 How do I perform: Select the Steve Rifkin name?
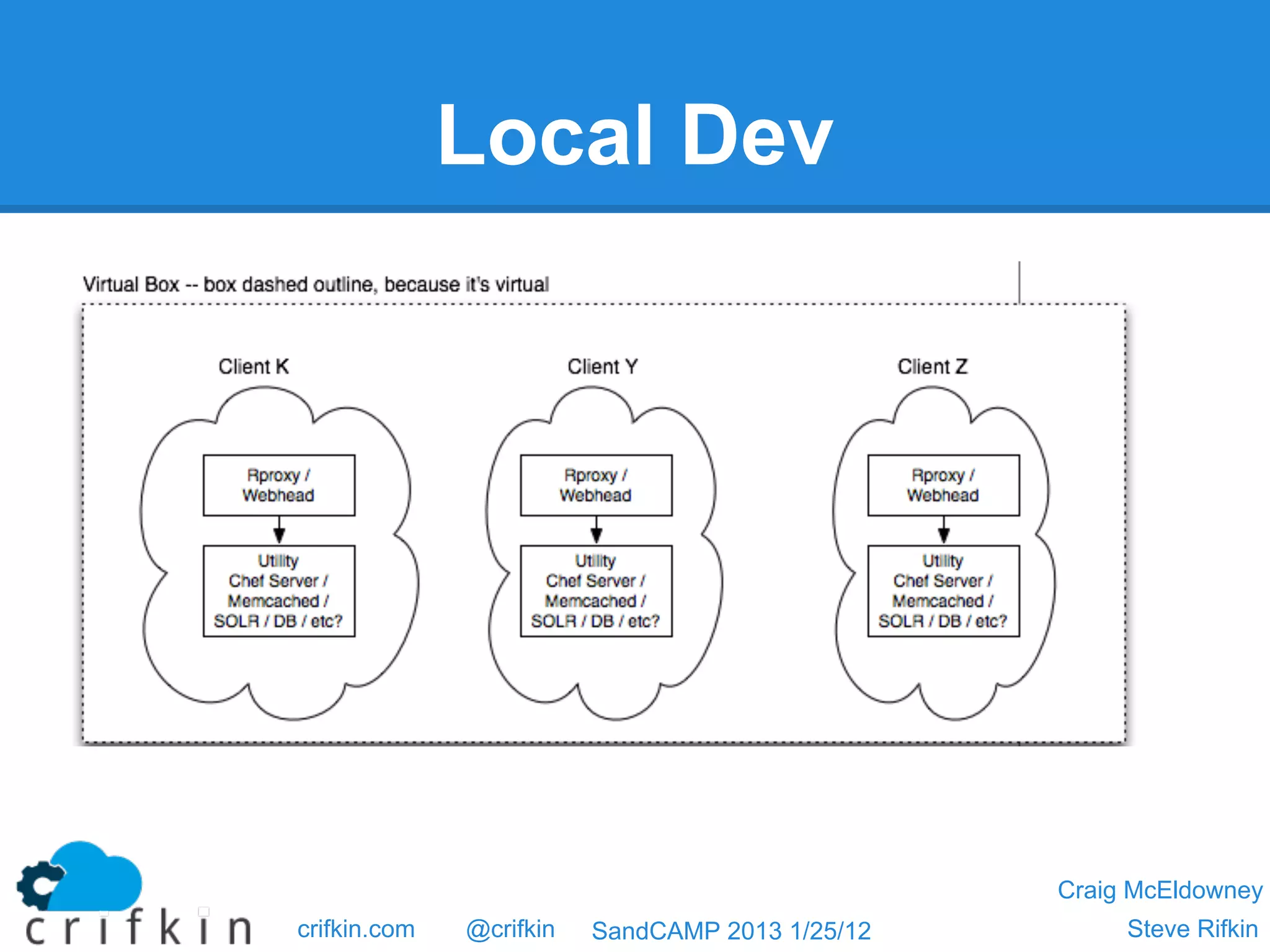(1192, 929)
